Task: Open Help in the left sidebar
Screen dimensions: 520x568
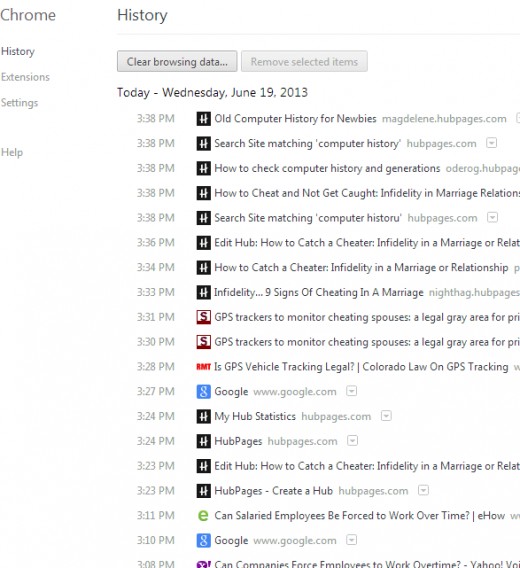Action: pos(12,153)
